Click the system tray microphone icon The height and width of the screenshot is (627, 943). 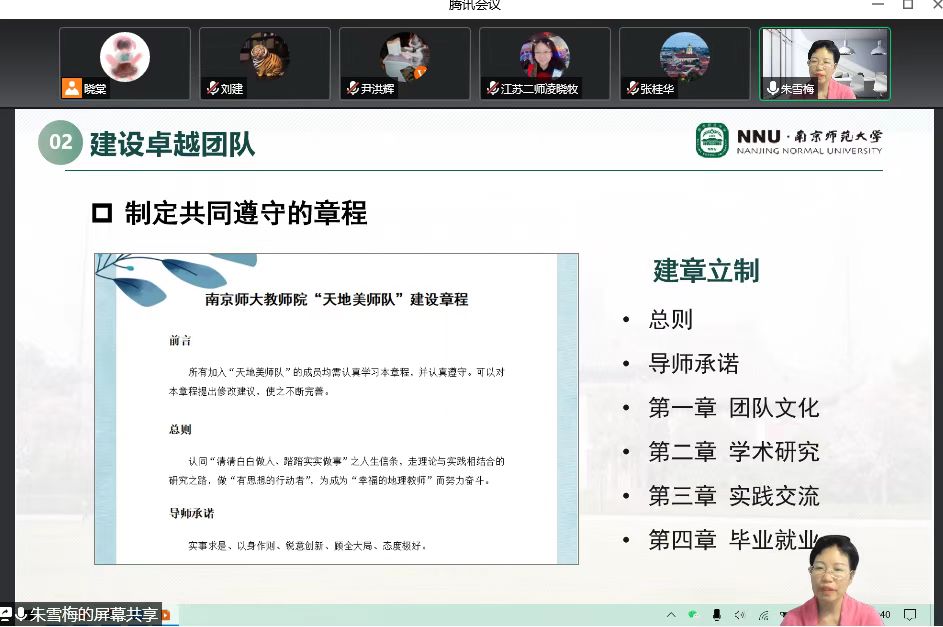(x=716, y=614)
